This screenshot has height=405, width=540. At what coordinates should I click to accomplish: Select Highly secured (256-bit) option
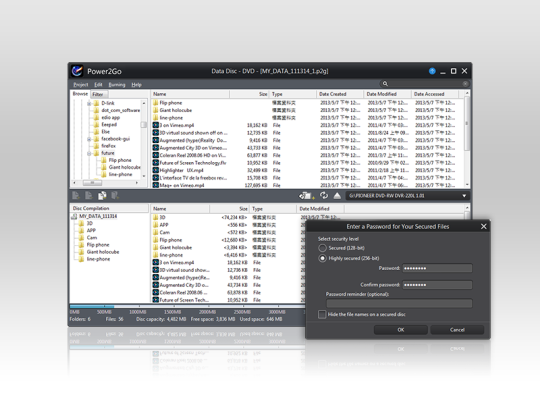tap(322, 258)
